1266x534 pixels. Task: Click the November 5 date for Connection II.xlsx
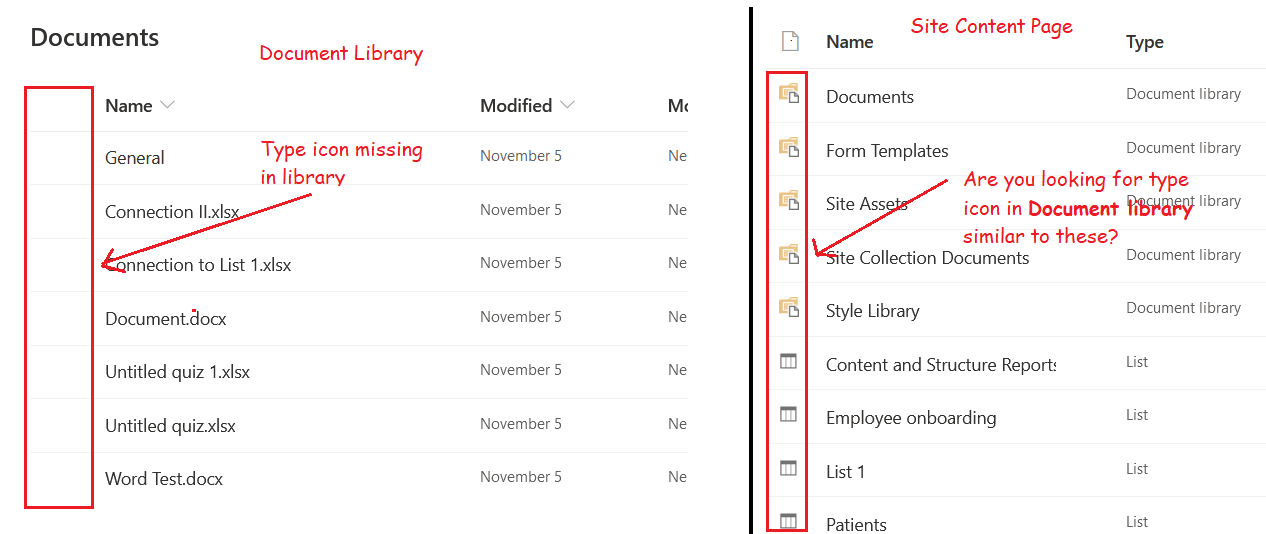coord(521,210)
